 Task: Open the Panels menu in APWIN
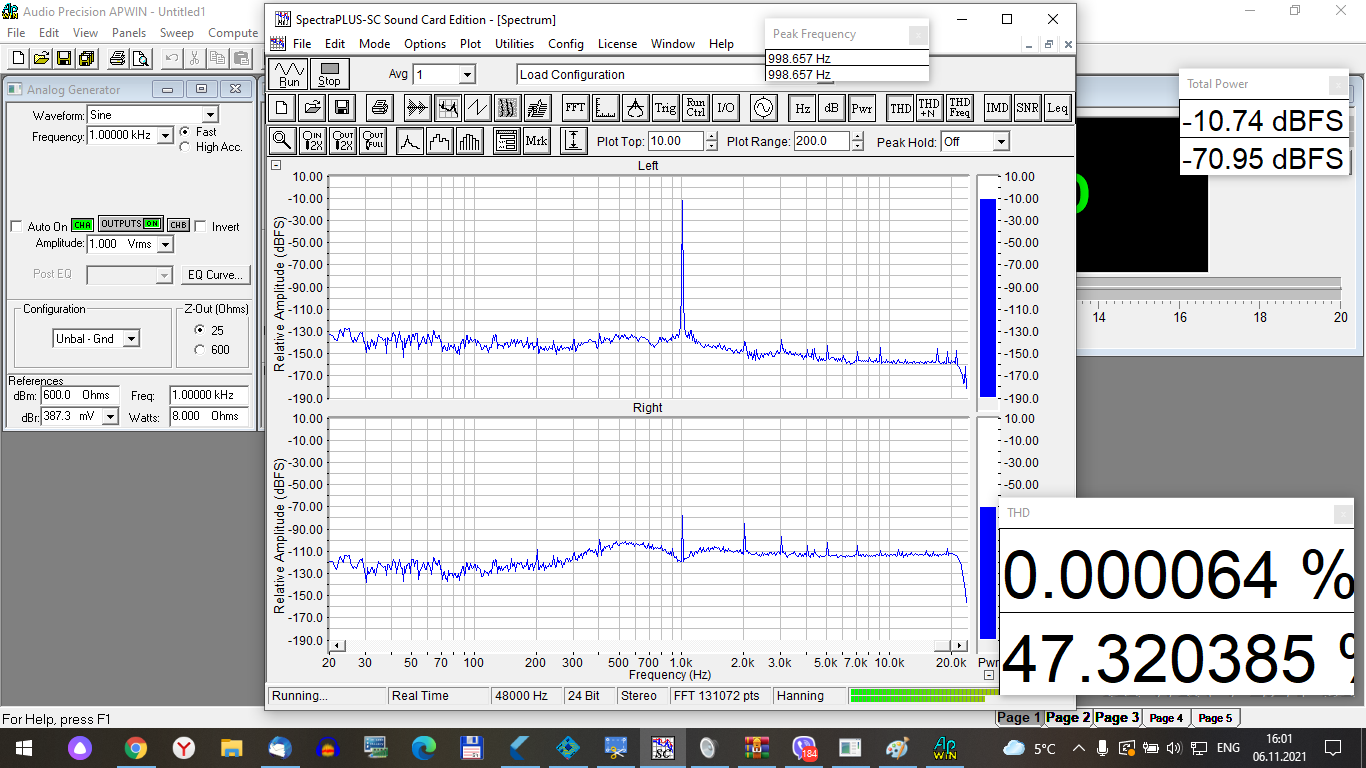[x=129, y=33]
